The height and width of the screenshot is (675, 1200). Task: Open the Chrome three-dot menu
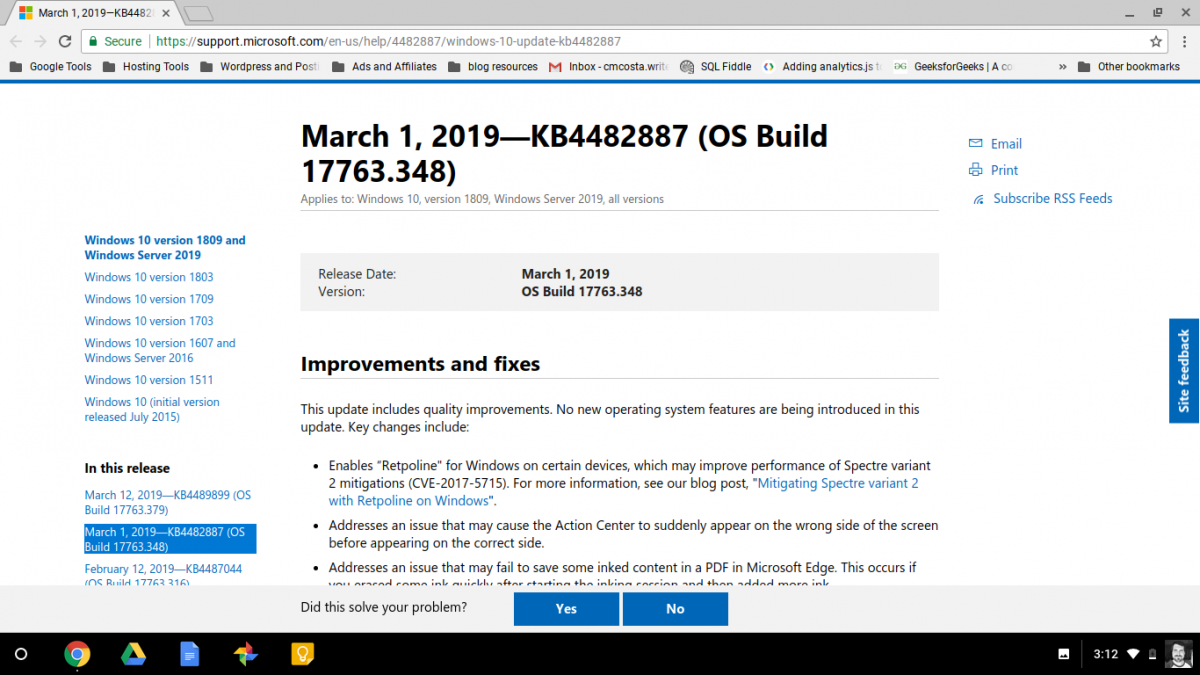tap(1183, 41)
